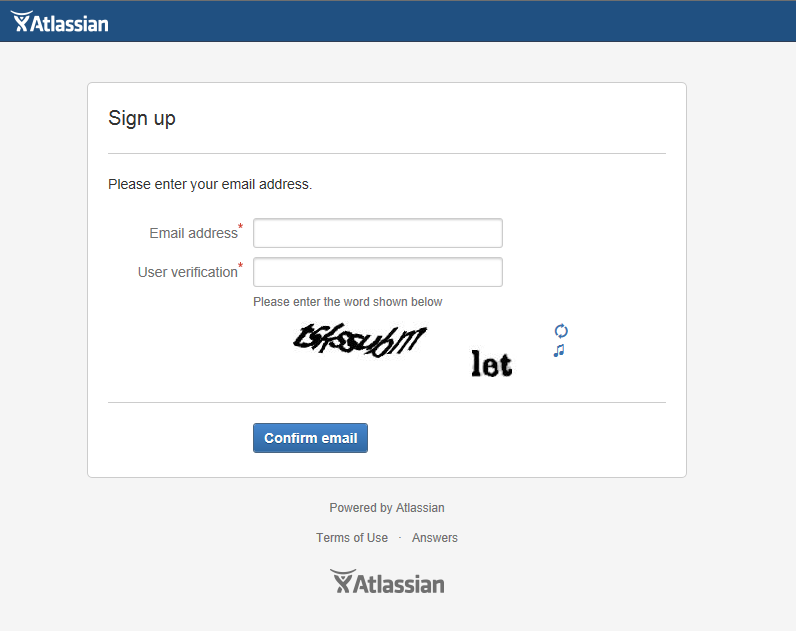Click the "Please enter your email address" text

click(x=210, y=184)
